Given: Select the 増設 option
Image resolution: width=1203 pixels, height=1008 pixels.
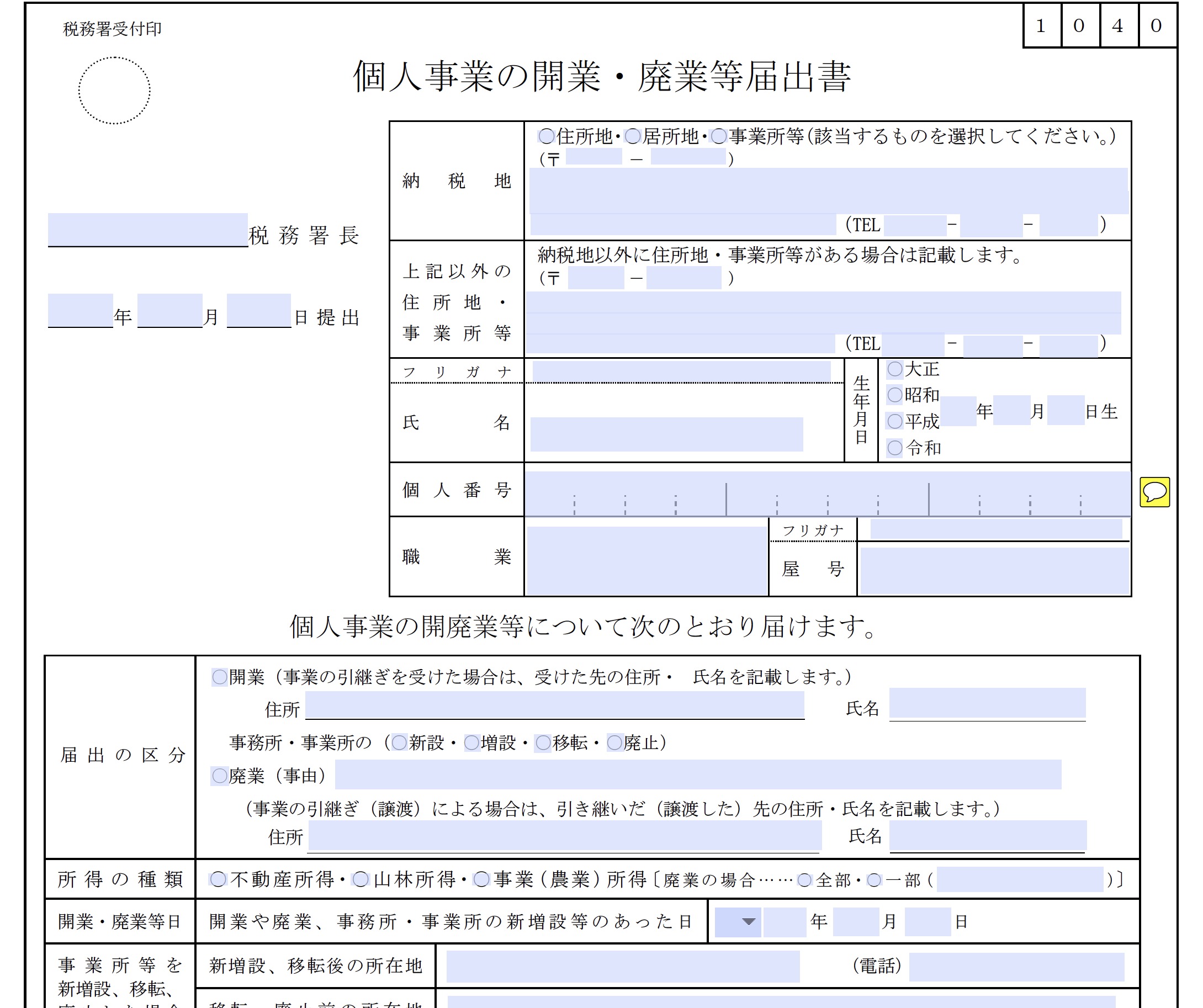Looking at the screenshot, I should tap(471, 743).
